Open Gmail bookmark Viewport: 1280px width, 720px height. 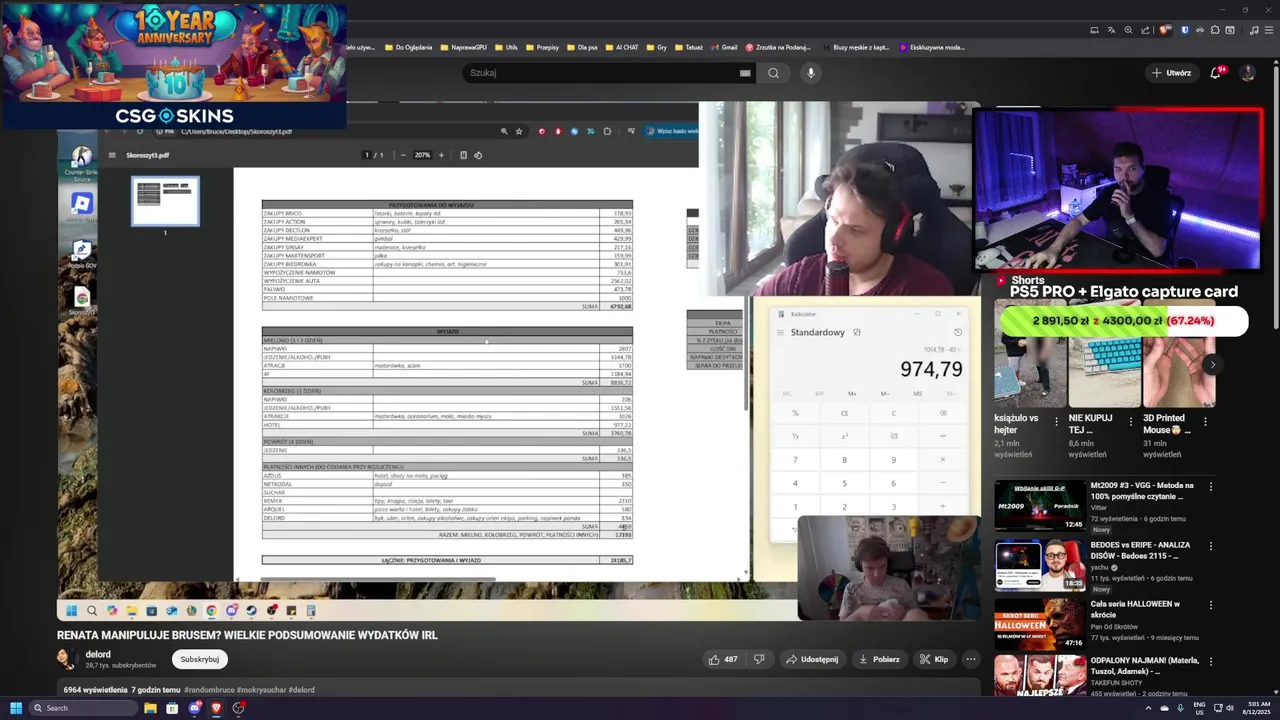[724, 47]
